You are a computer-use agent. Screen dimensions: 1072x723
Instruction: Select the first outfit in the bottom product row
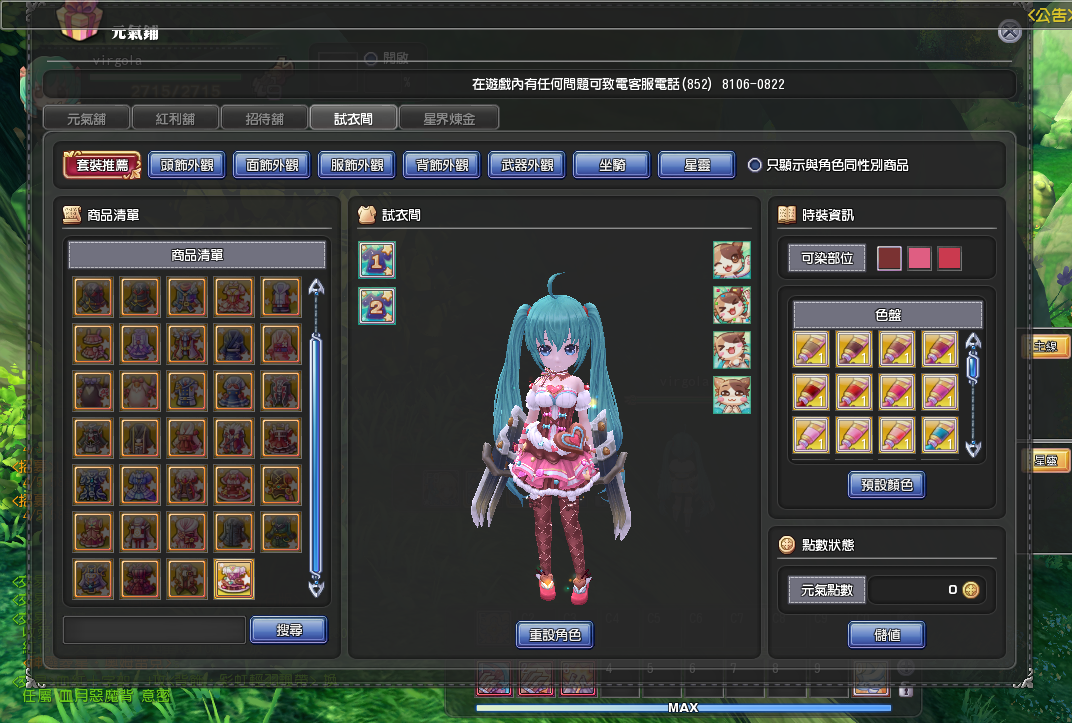(x=92, y=579)
